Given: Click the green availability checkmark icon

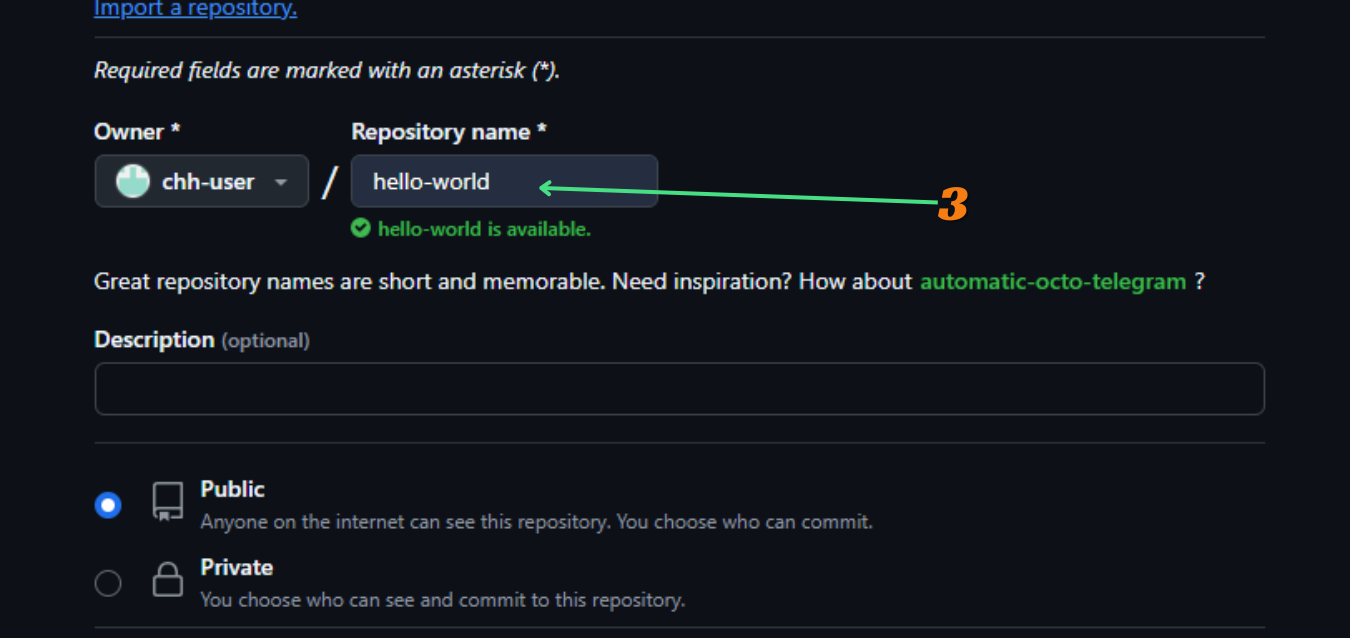Looking at the screenshot, I should point(361,229).
